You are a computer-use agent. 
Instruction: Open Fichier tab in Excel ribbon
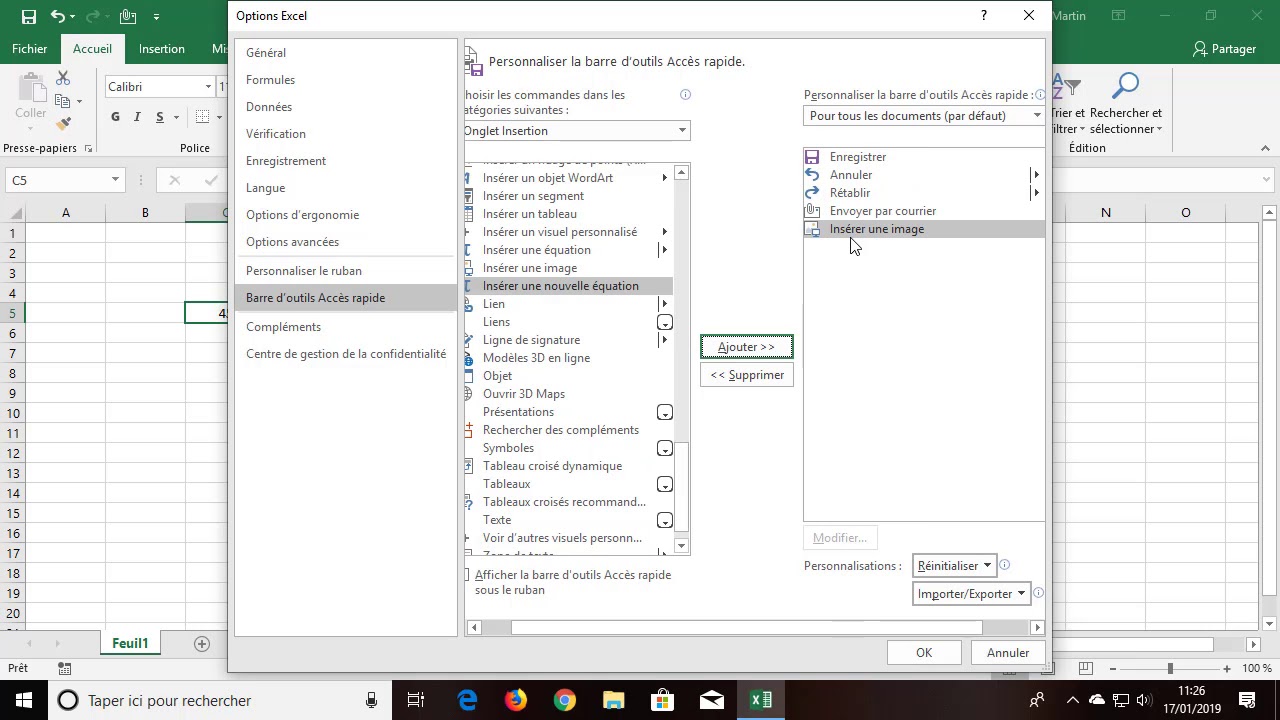click(x=30, y=49)
